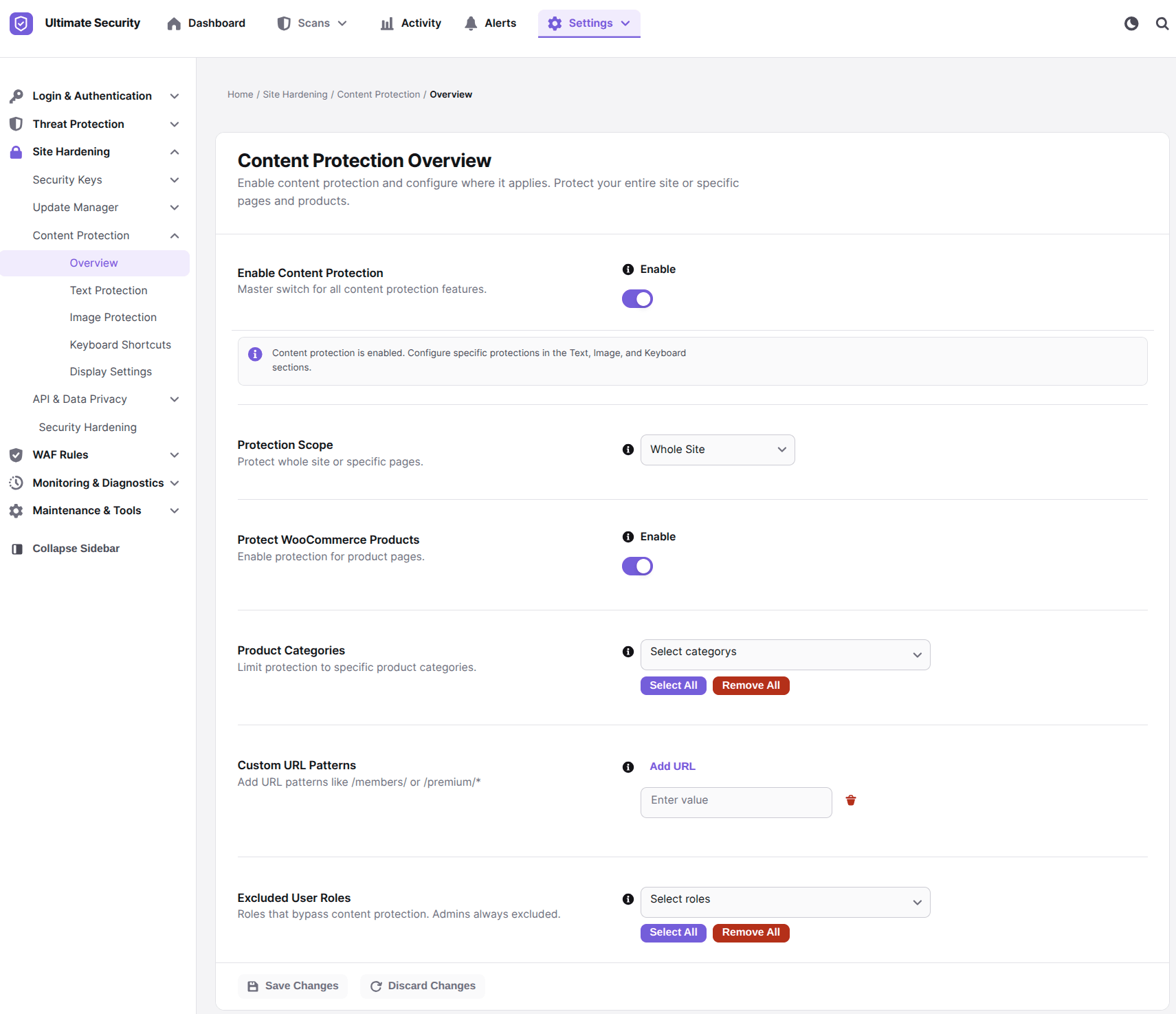Expand the Update Manager submenu chevron

point(175,208)
